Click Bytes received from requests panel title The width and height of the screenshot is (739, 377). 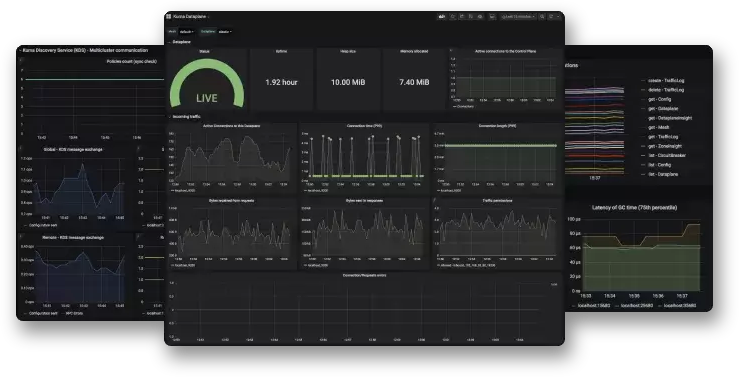(231, 200)
